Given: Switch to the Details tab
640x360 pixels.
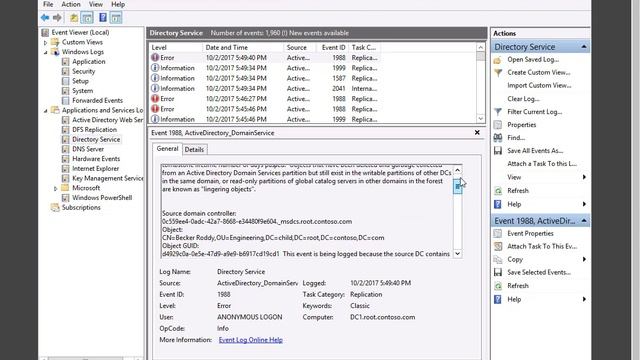Looking at the screenshot, I should (x=194, y=149).
